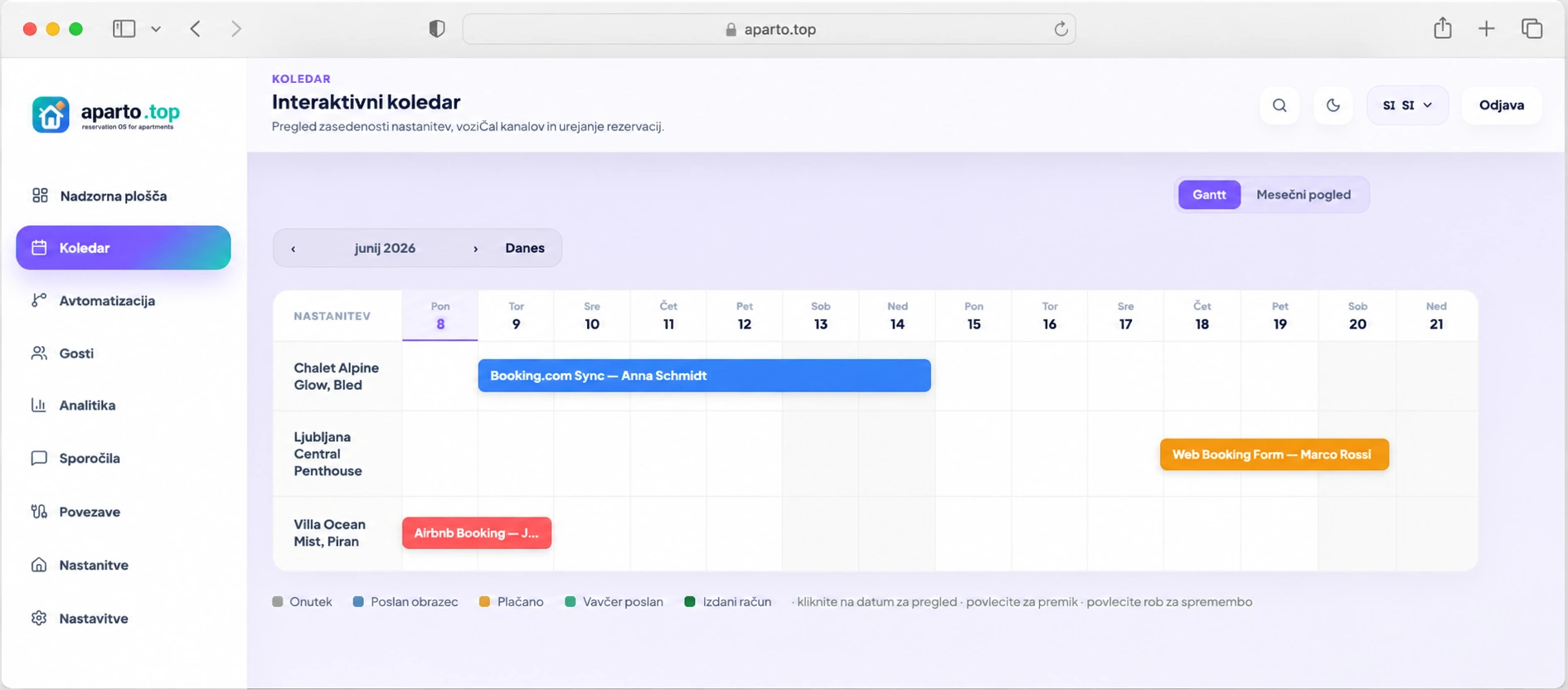Switch to Mesečni pogled view
Image resolution: width=1568 pixels, height=690 pixels.
(1303, 195)
